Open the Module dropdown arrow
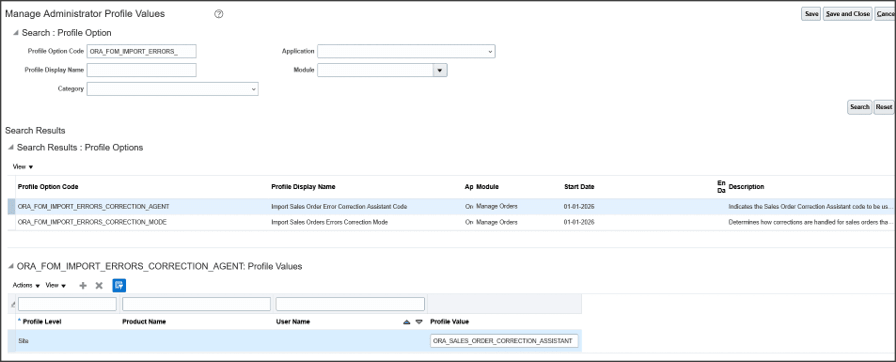This screenshot has width=896, height=362. (x=440, y=70)
